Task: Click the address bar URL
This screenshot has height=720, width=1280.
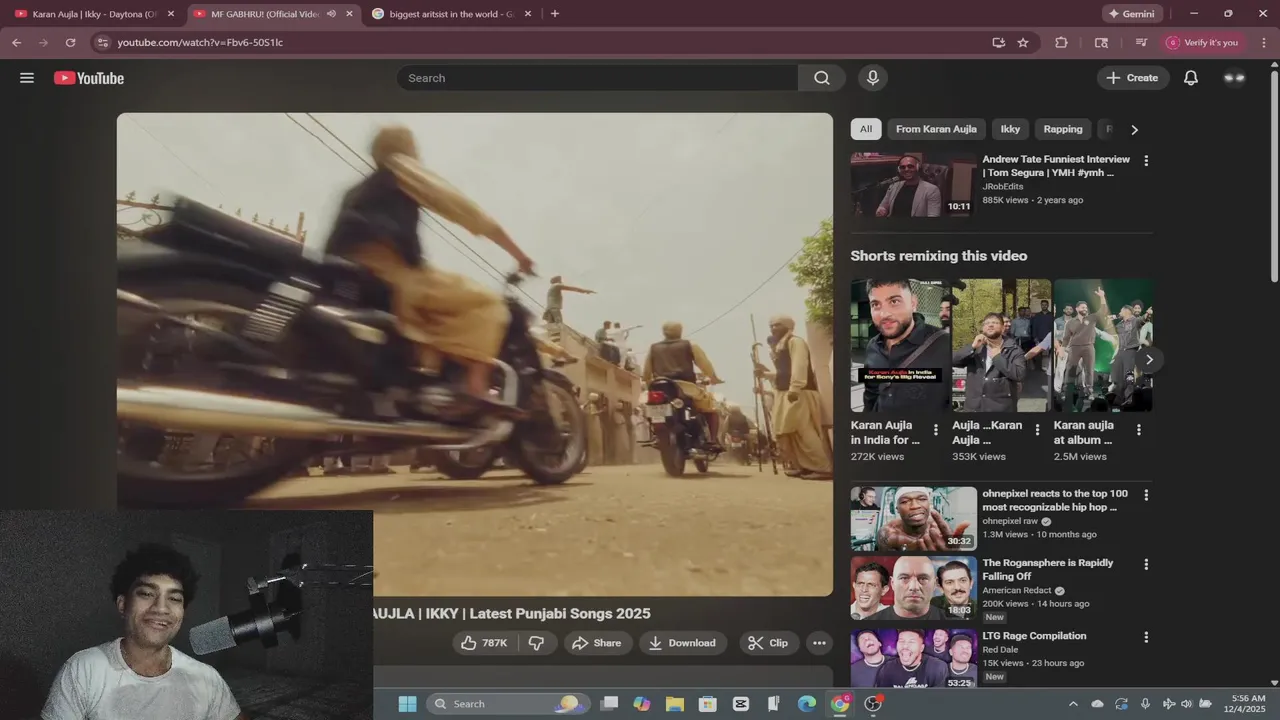Action: 200,43
